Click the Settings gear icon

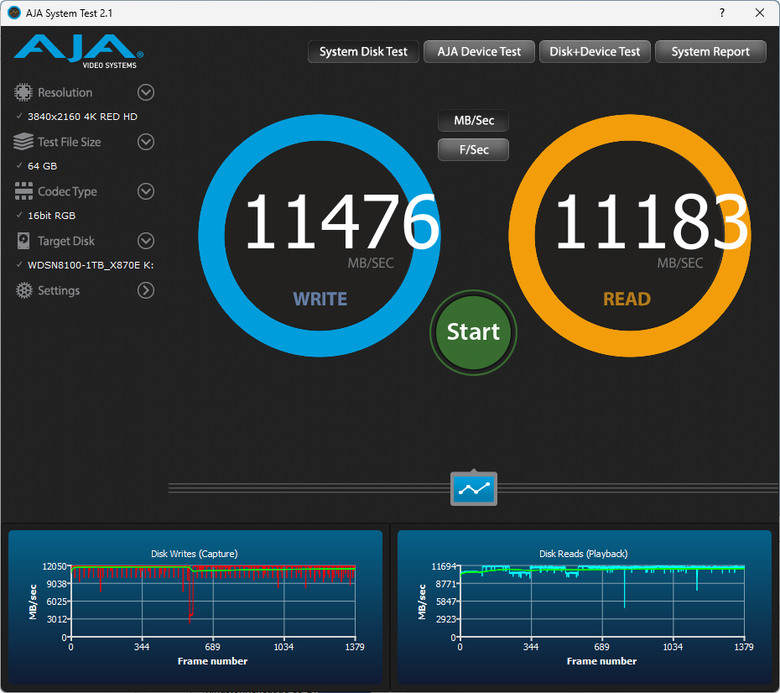click(23, 290)
